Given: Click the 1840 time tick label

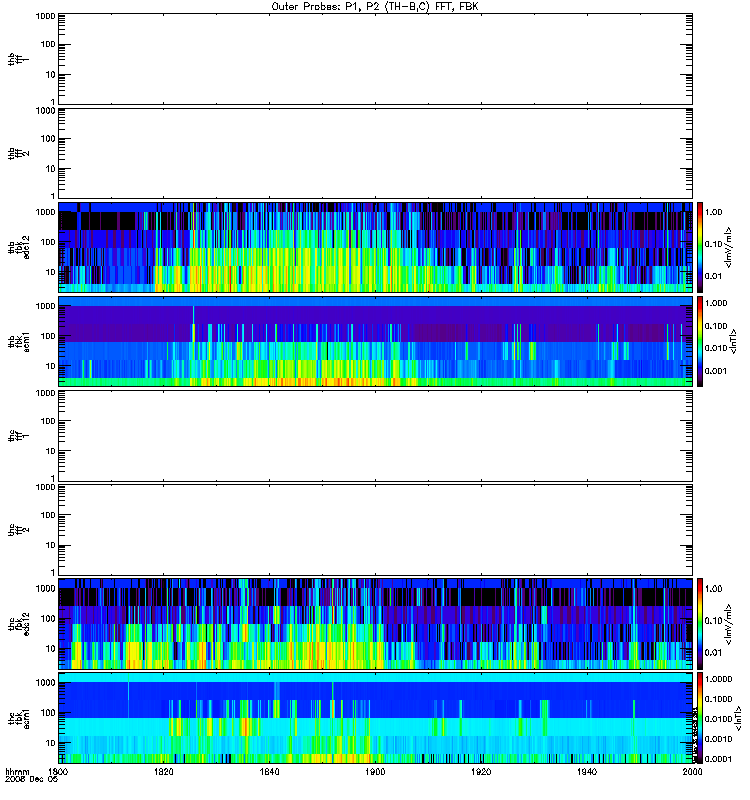Looking at the screenshot, I should (x=269, y=771).
